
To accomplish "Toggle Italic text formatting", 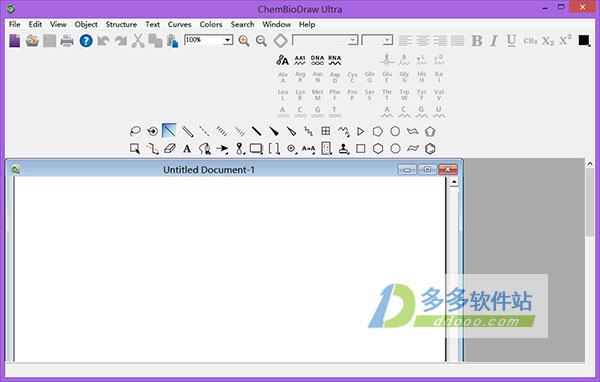I will click(494, 41).
